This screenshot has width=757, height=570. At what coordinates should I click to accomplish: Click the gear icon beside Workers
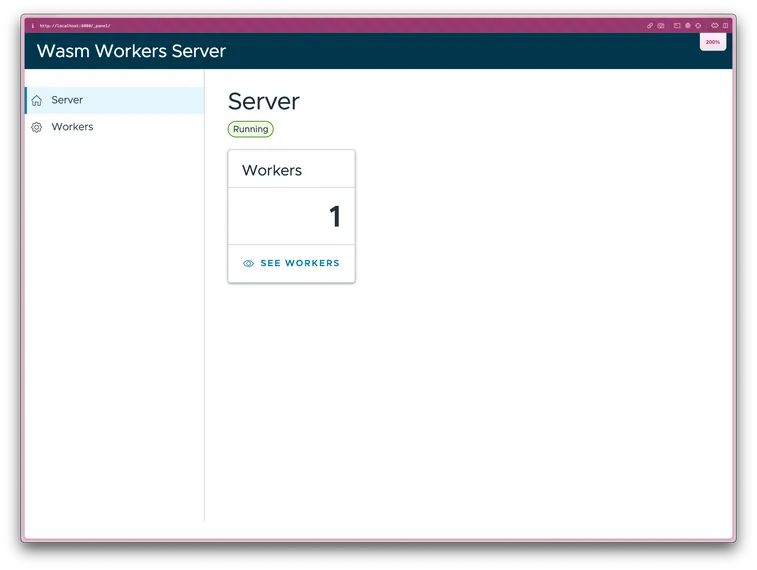37,127
